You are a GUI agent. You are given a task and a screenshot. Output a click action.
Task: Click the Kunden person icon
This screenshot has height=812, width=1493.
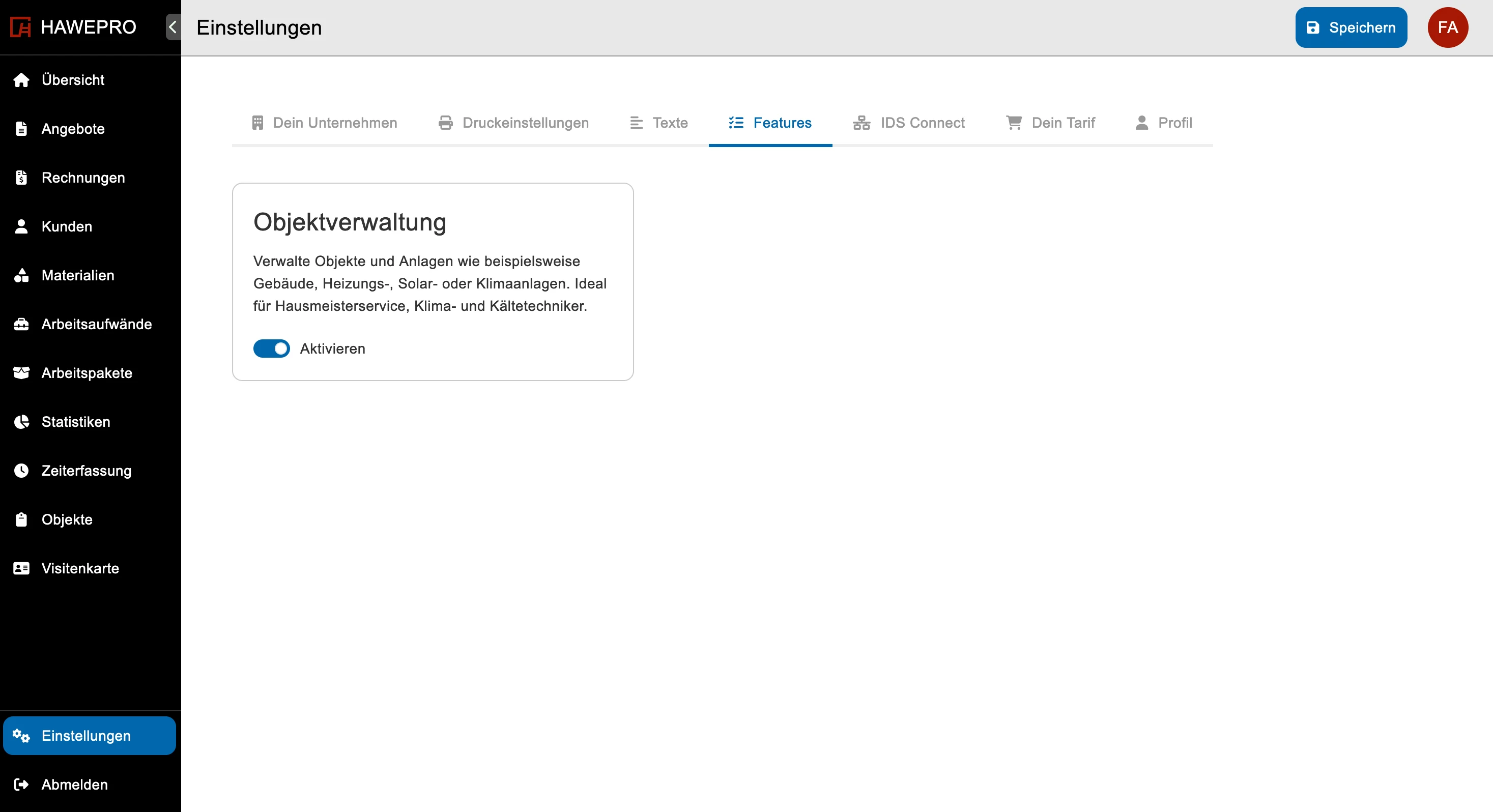[x=21, y=226]
